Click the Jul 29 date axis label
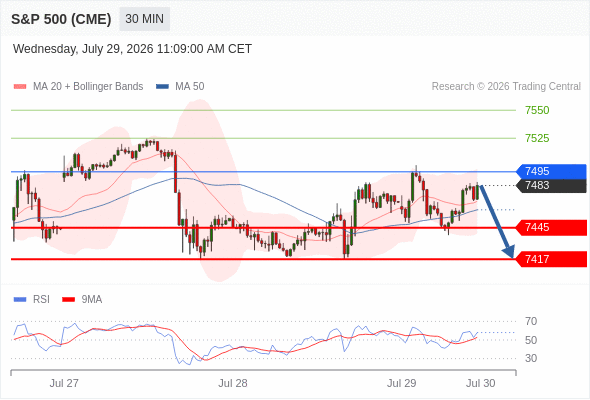 [401, 383]
